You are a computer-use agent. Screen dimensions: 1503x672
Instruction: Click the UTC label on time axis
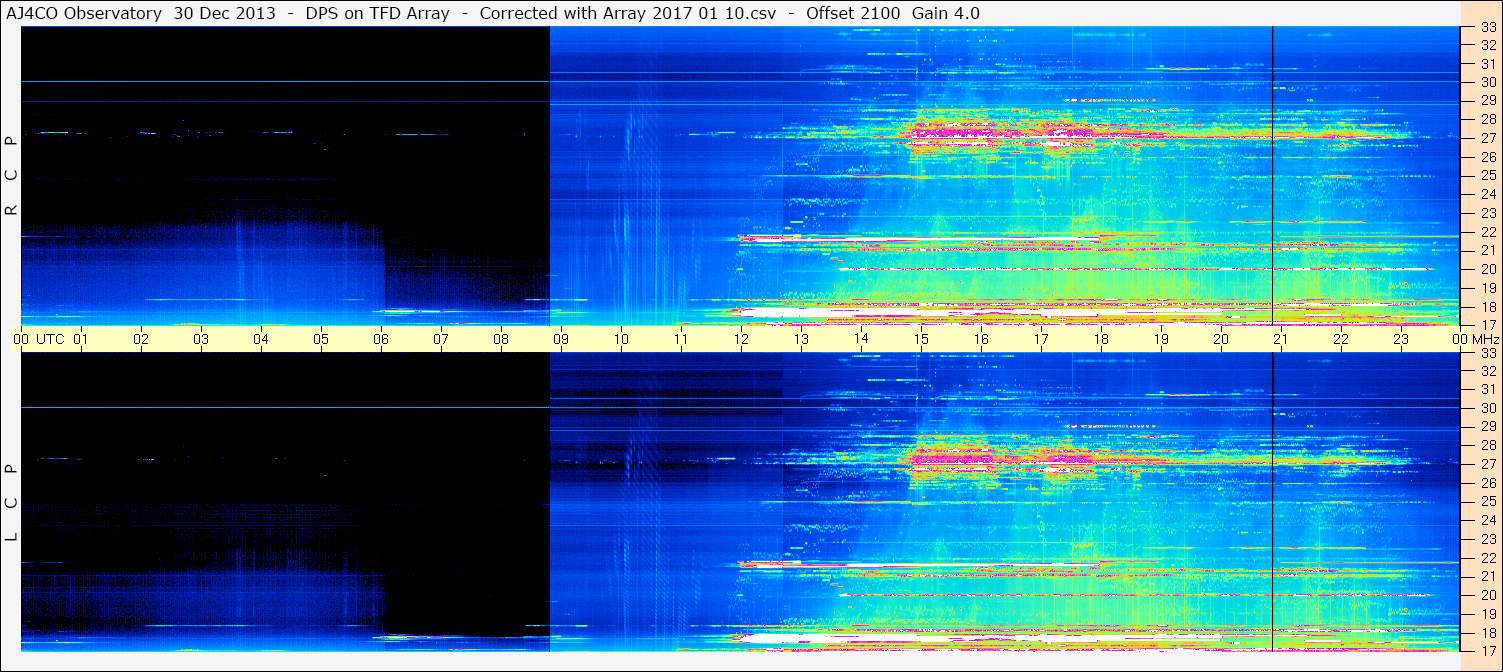50,339
